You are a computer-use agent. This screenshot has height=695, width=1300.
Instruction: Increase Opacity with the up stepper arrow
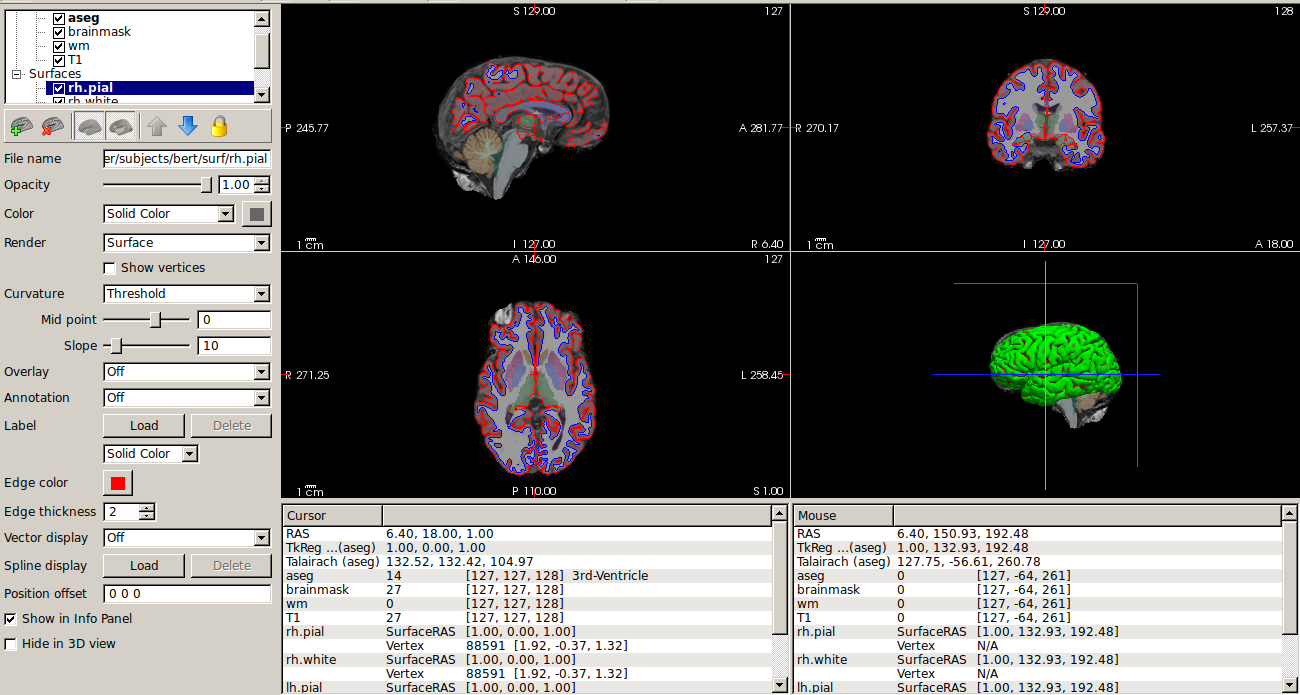[x=262, y=181]
